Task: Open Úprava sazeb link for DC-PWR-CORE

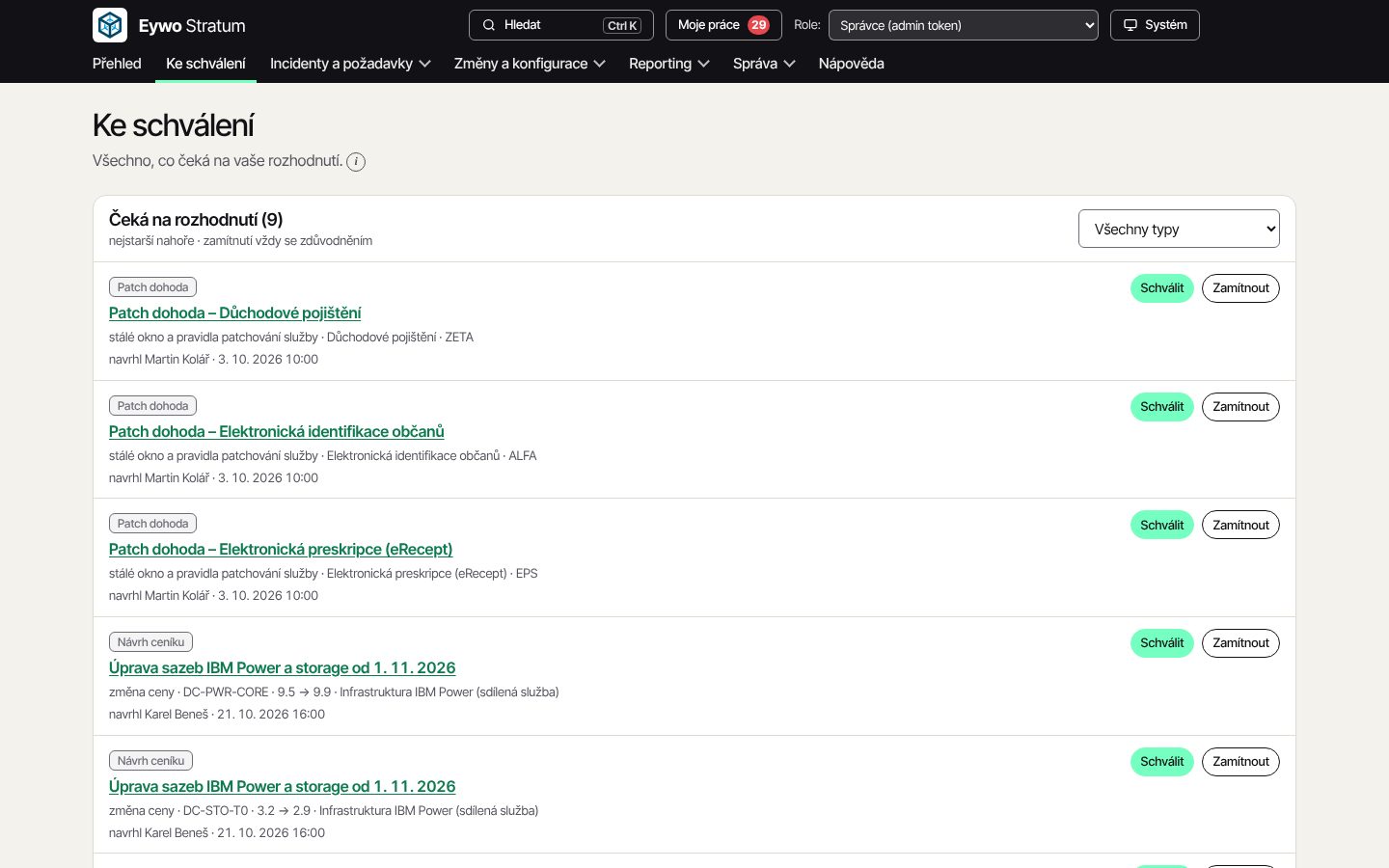Action: click(x=282, y=668)
